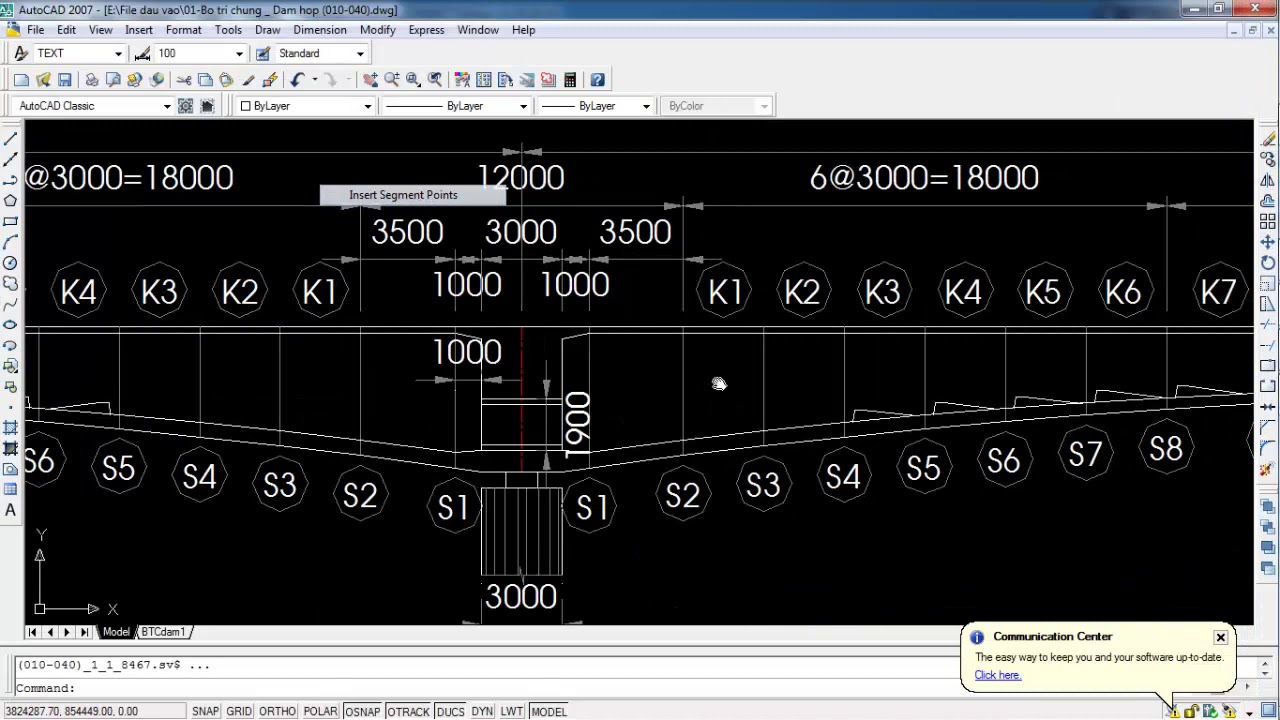
Task: Select the Spline draw tool
Action: pyautogui.click(x=10, y=304)
